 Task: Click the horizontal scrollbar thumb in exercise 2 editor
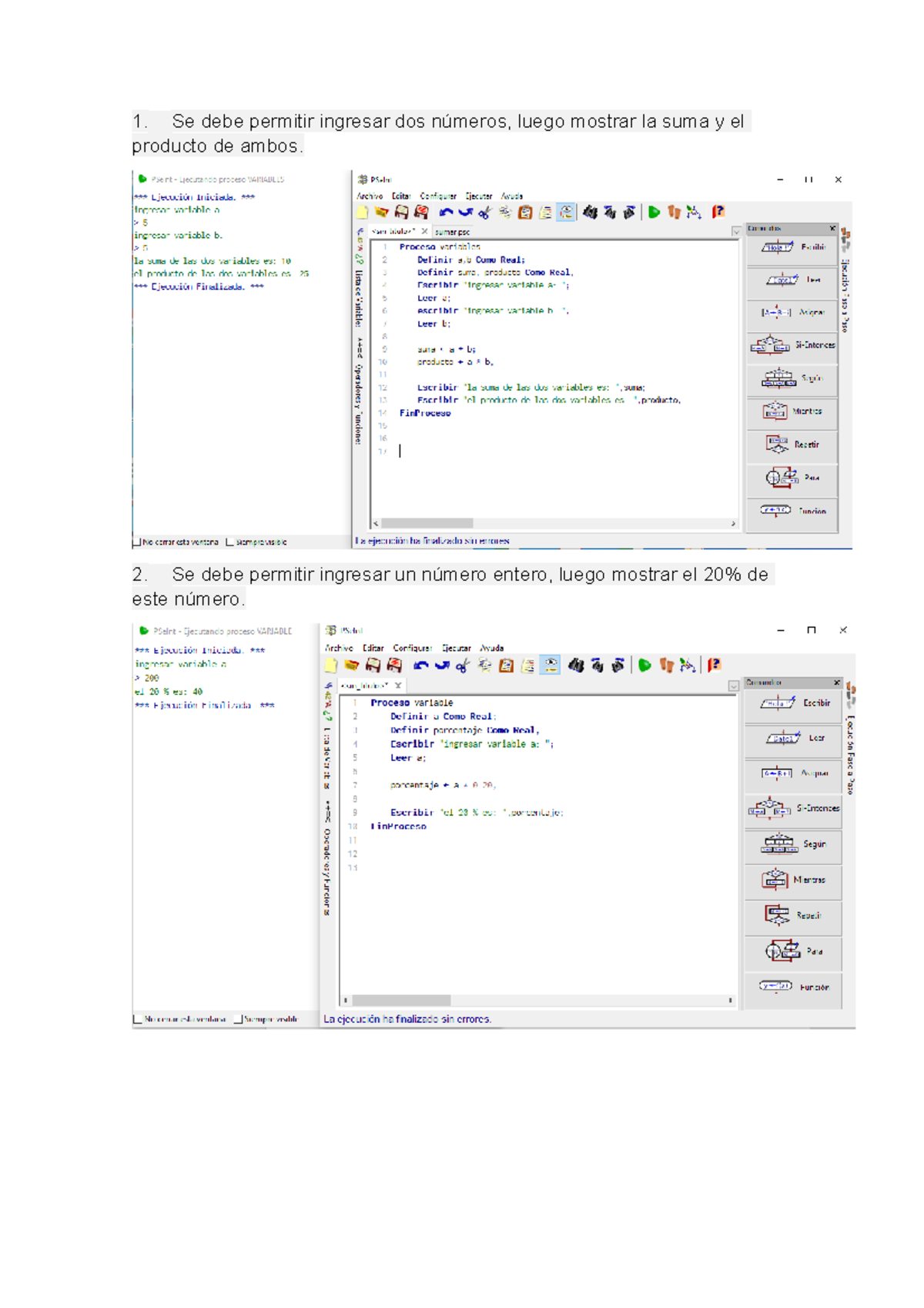[x=401, y=1001]
